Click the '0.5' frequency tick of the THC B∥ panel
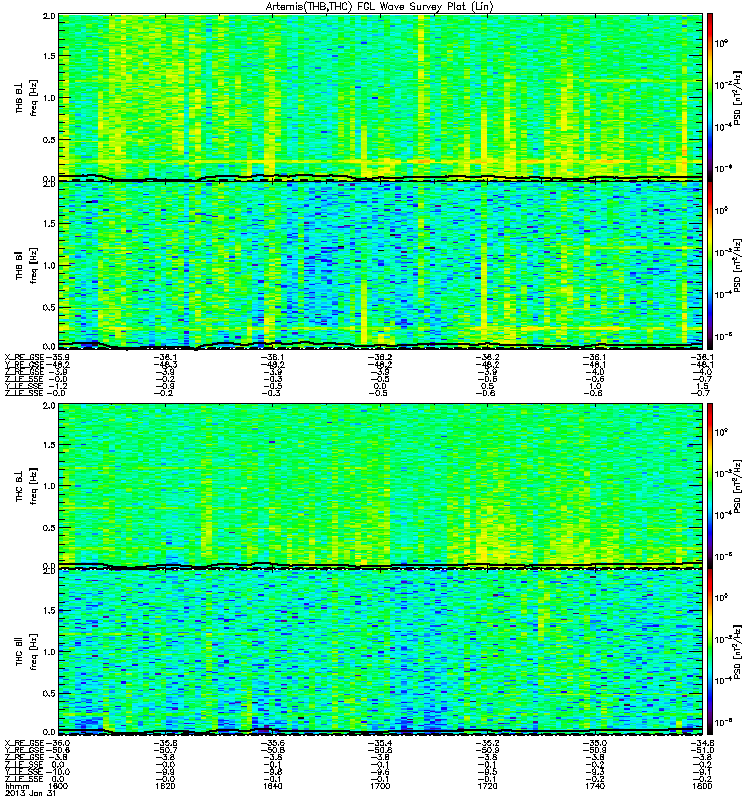Screen dimensions: 750x800 pyautogui.click(x=49, y=693)
